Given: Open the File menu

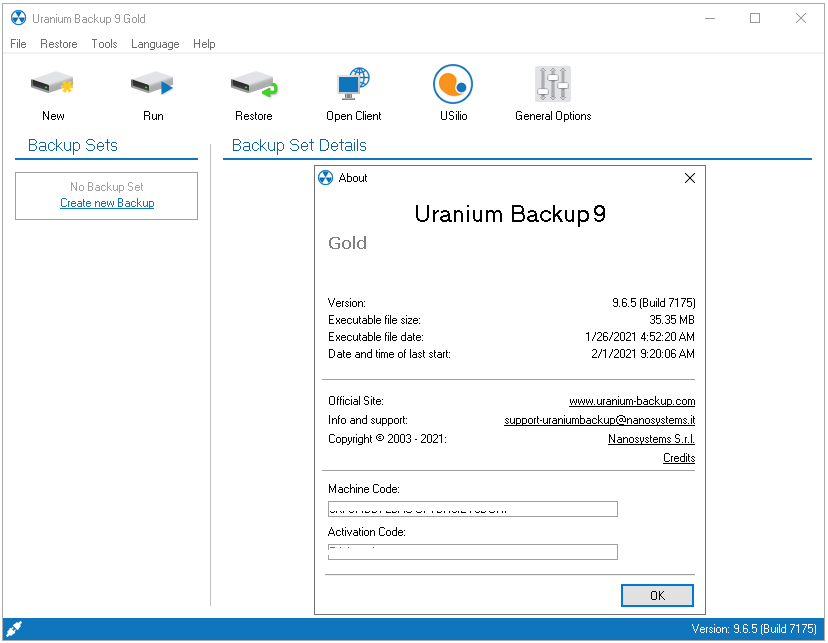Looking at the screenshot, I should (18, 44).
